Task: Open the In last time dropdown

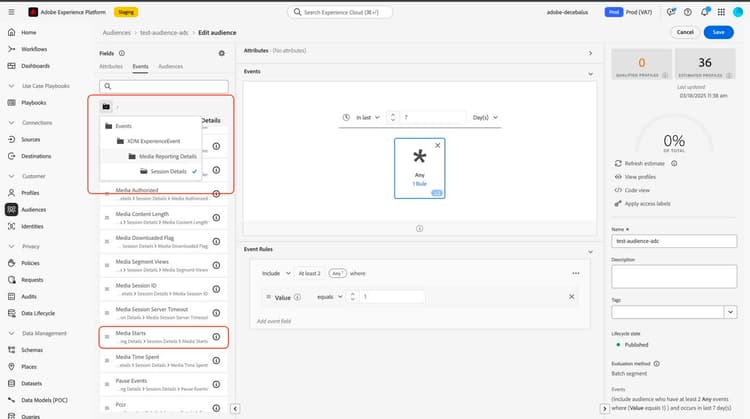Action: pyautogui.click(x=367, y=117)
